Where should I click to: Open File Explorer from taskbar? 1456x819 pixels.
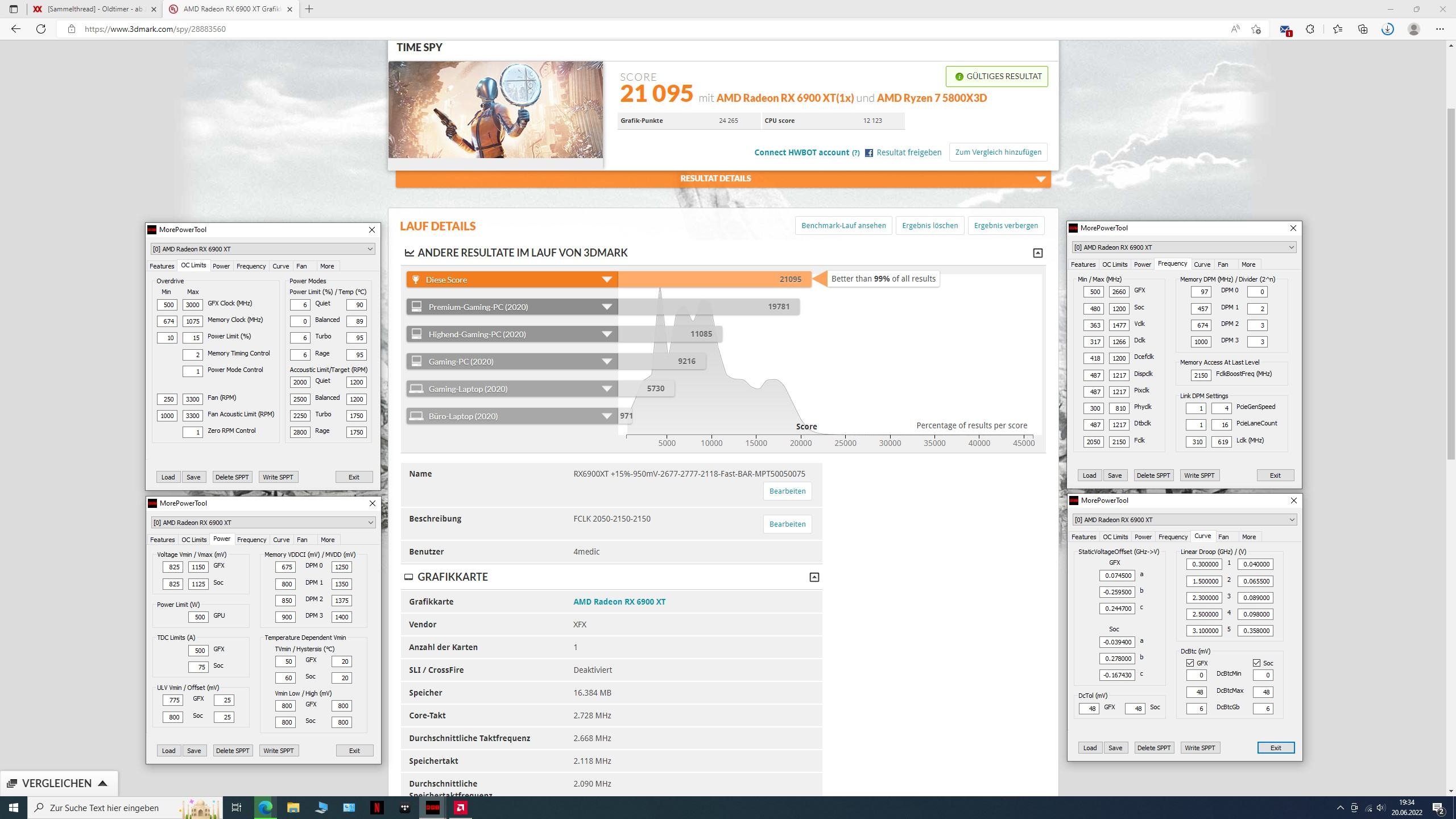click(x=293, y=808)
